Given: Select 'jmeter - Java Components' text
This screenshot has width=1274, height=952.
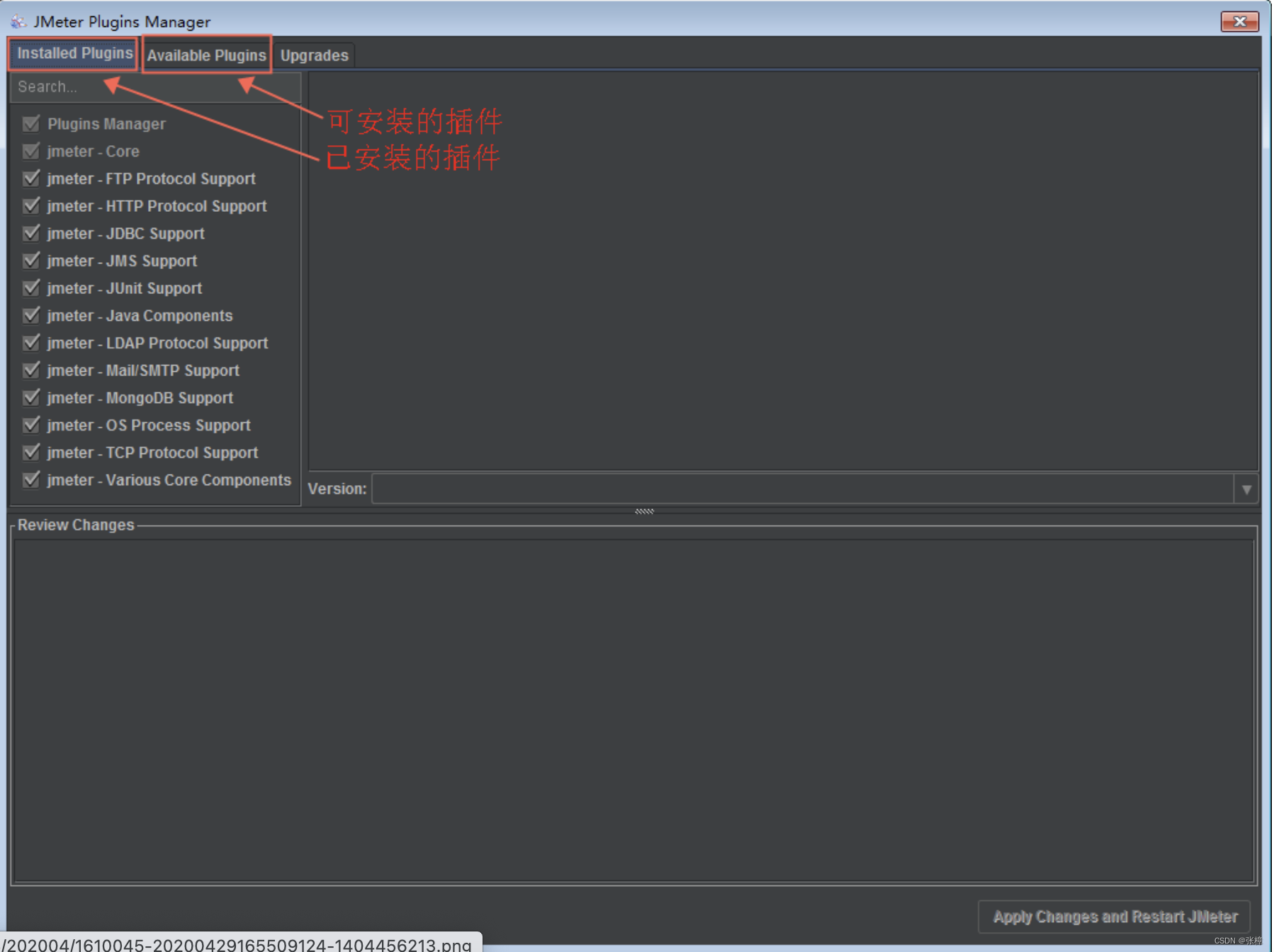Looking at the screenshot, I should click(x=140, y=316).
